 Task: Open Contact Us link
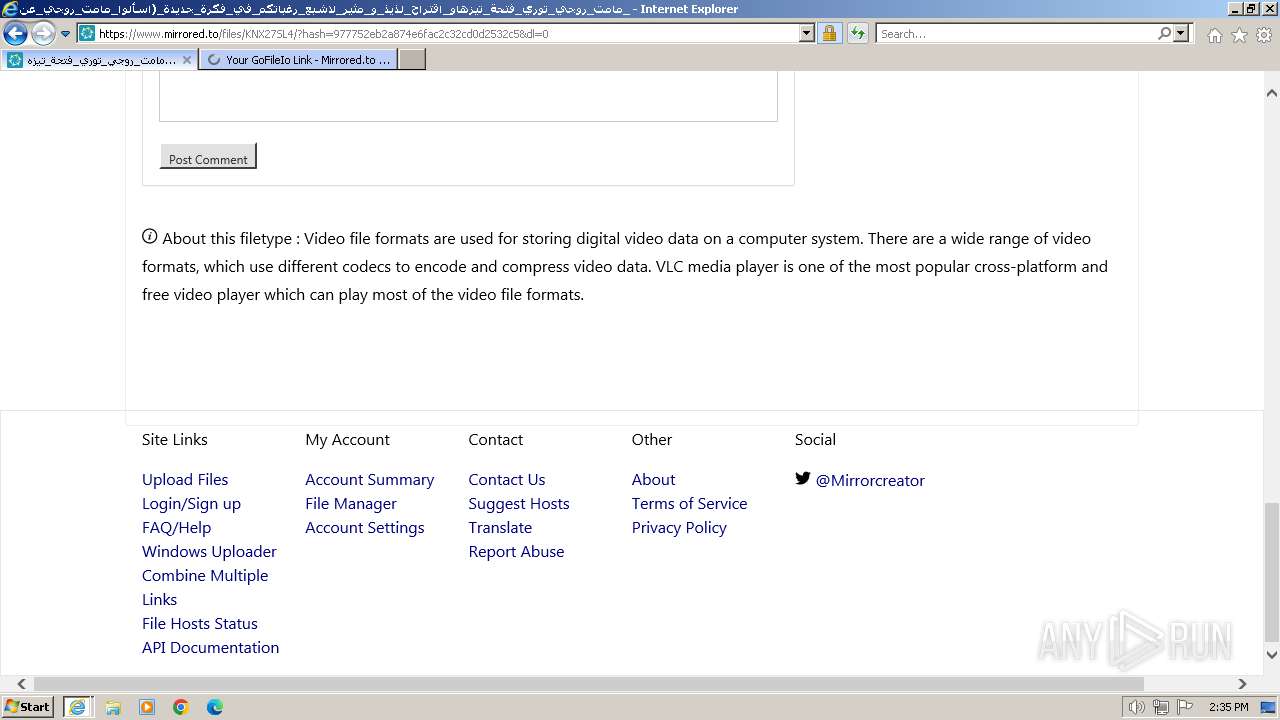[x=507, y=480]
